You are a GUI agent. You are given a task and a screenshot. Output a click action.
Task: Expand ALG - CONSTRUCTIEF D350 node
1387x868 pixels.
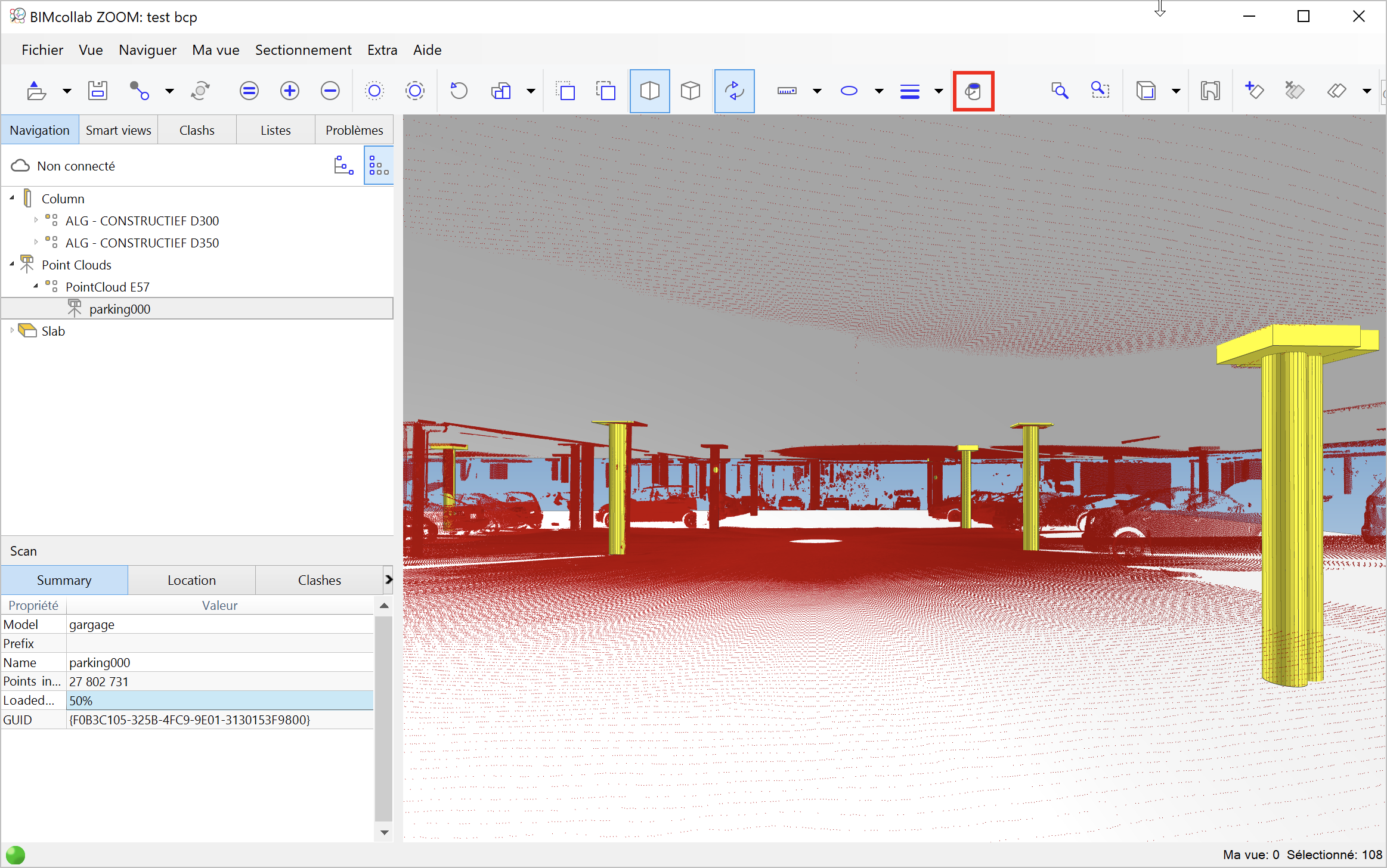click(x=36, y=242)
